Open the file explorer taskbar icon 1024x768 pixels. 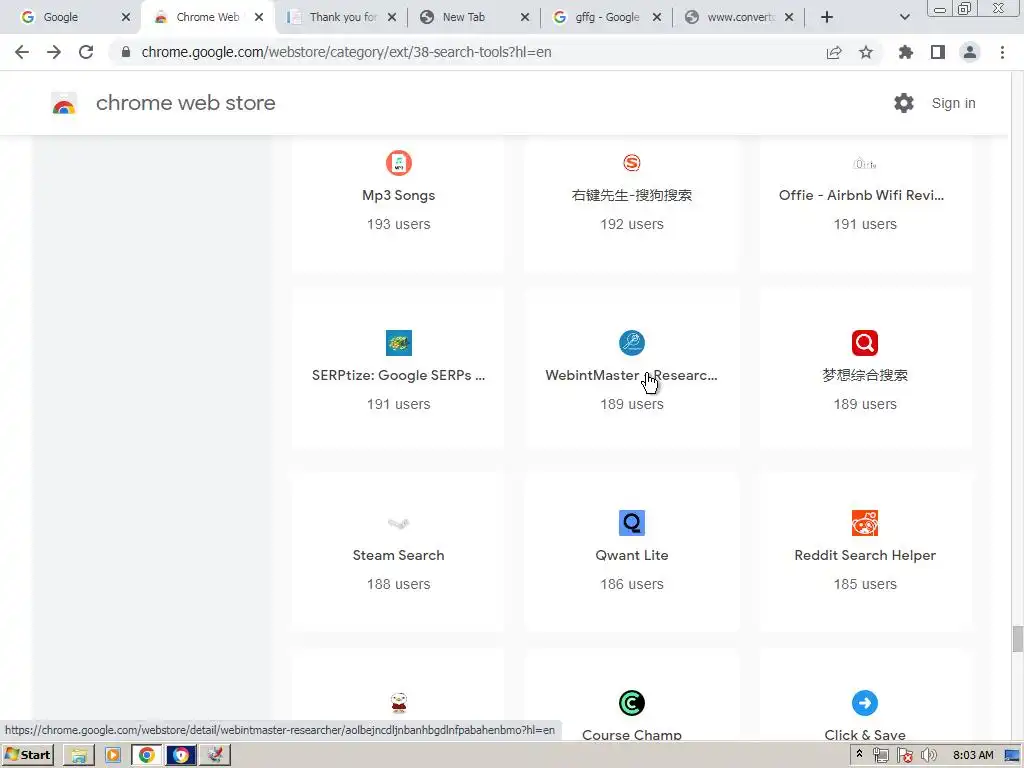pyautogui.click(x=79, y=755)
